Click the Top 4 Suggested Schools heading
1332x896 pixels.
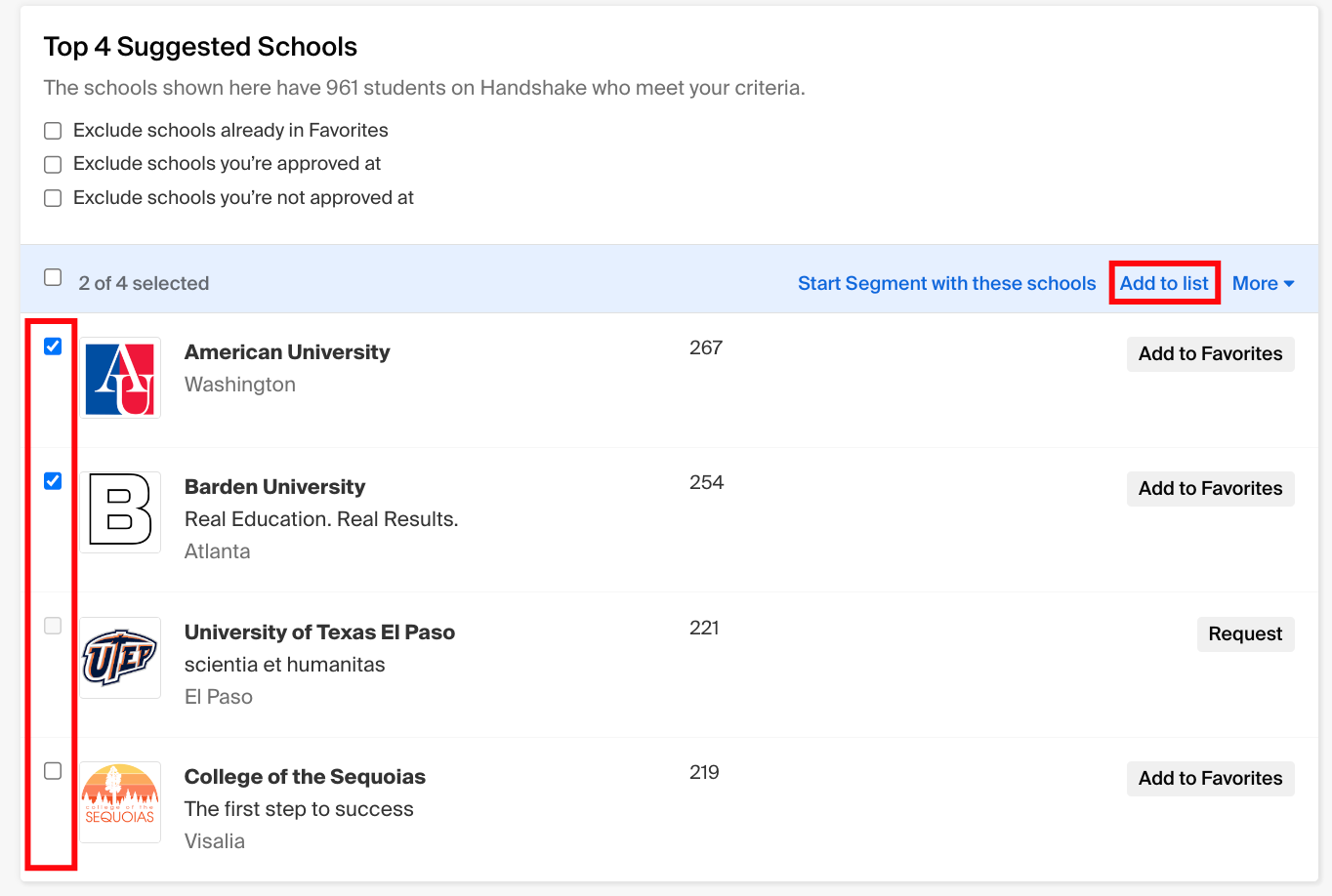[200, 47]
